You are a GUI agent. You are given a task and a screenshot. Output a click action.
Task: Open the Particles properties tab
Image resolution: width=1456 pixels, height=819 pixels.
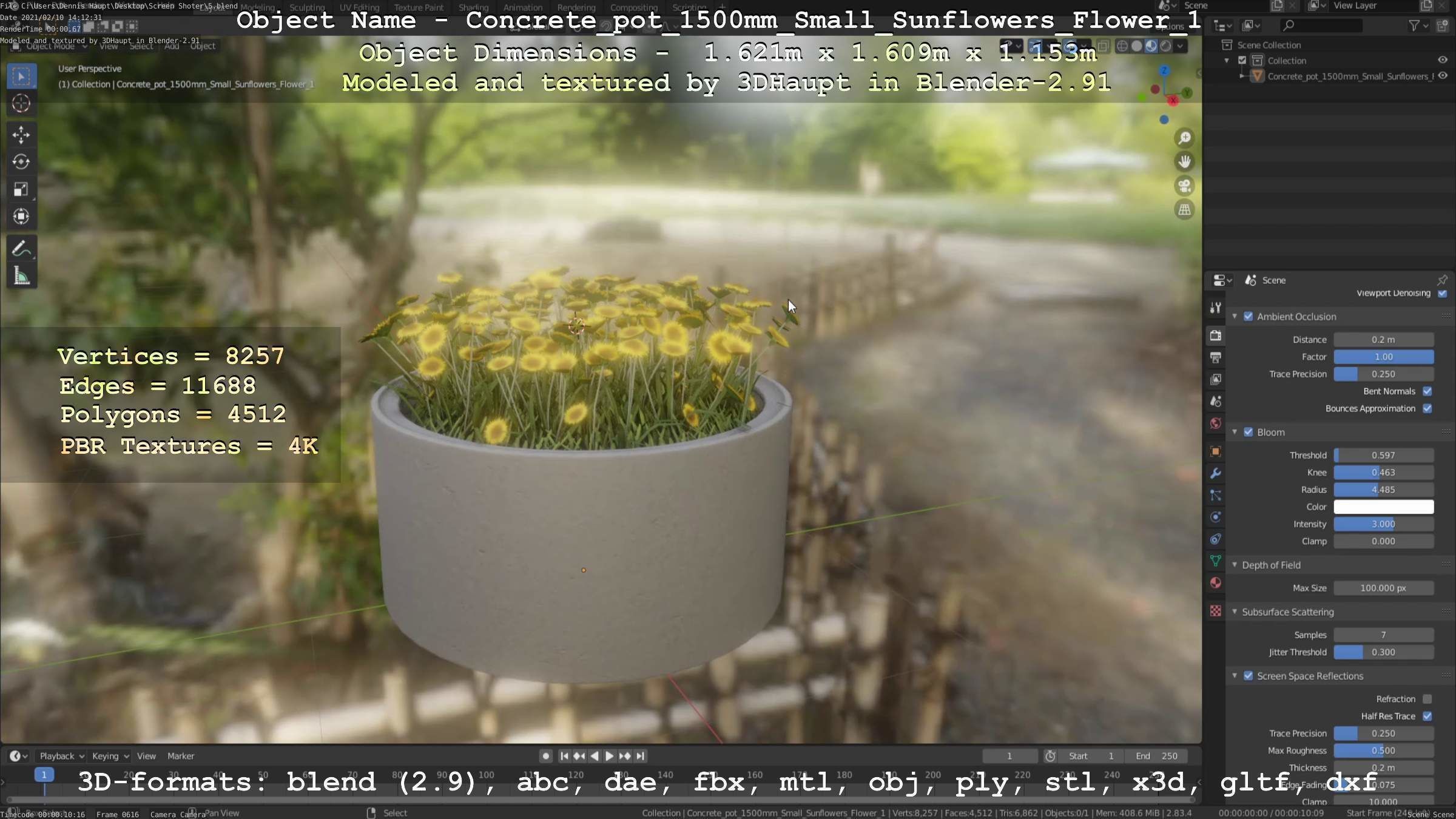[1215, 496]
